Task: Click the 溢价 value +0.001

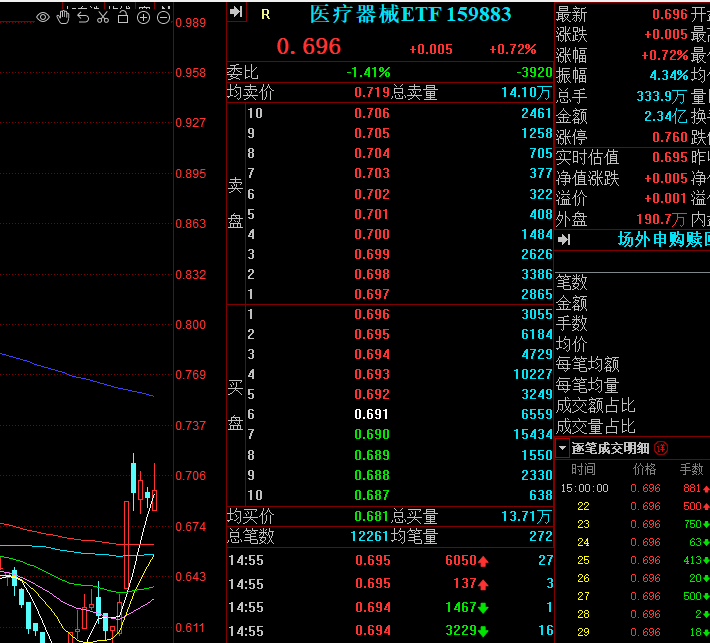Action: click(666, 198)
